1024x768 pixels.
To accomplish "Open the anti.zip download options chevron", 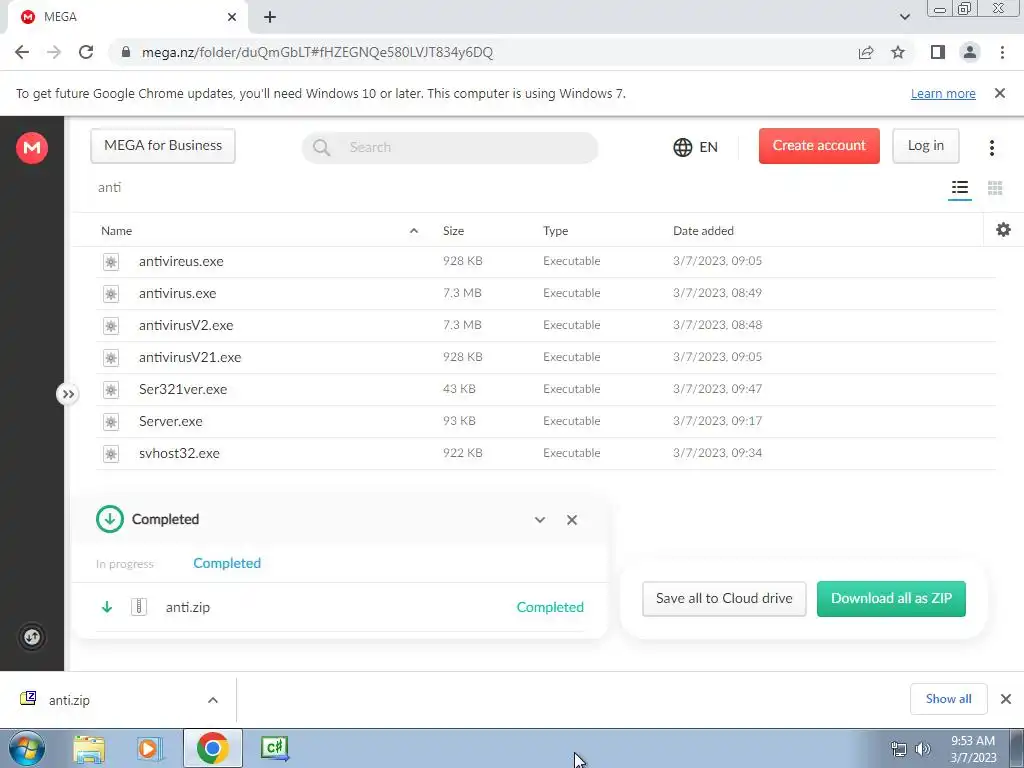I will coord(213,700).
